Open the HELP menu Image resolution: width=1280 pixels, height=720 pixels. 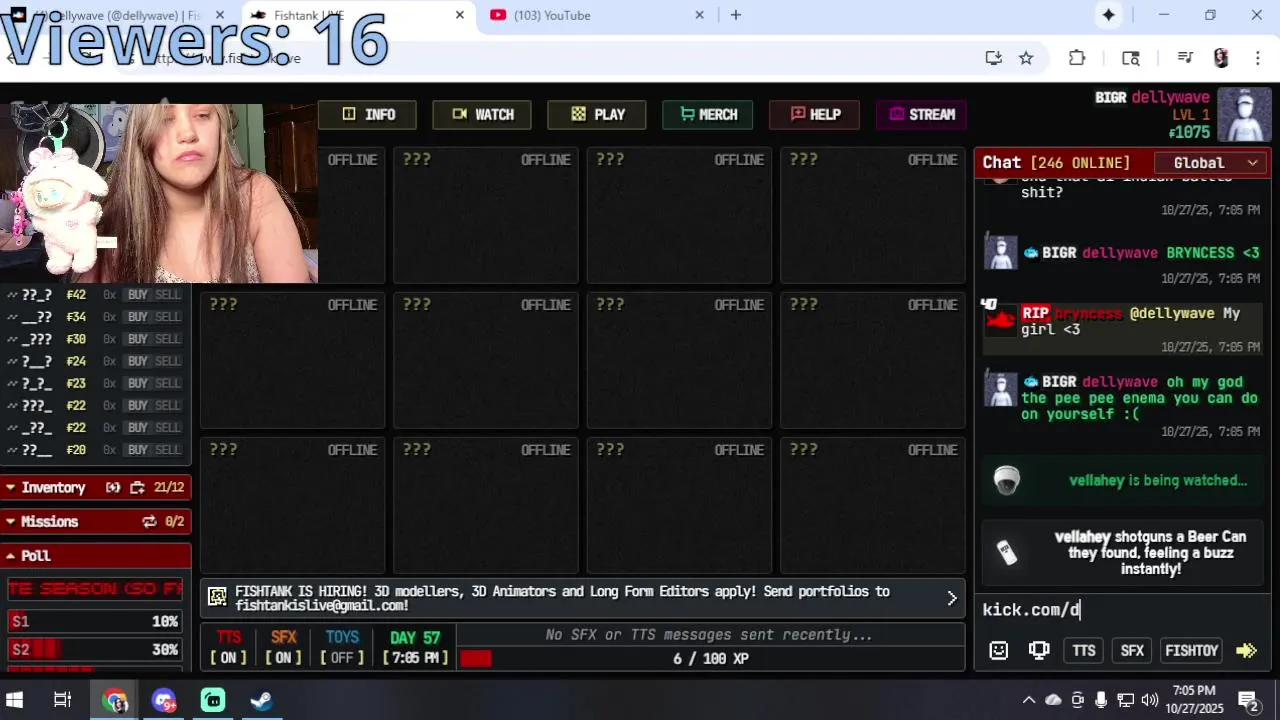pyautogui.click(x=815, y=115)
